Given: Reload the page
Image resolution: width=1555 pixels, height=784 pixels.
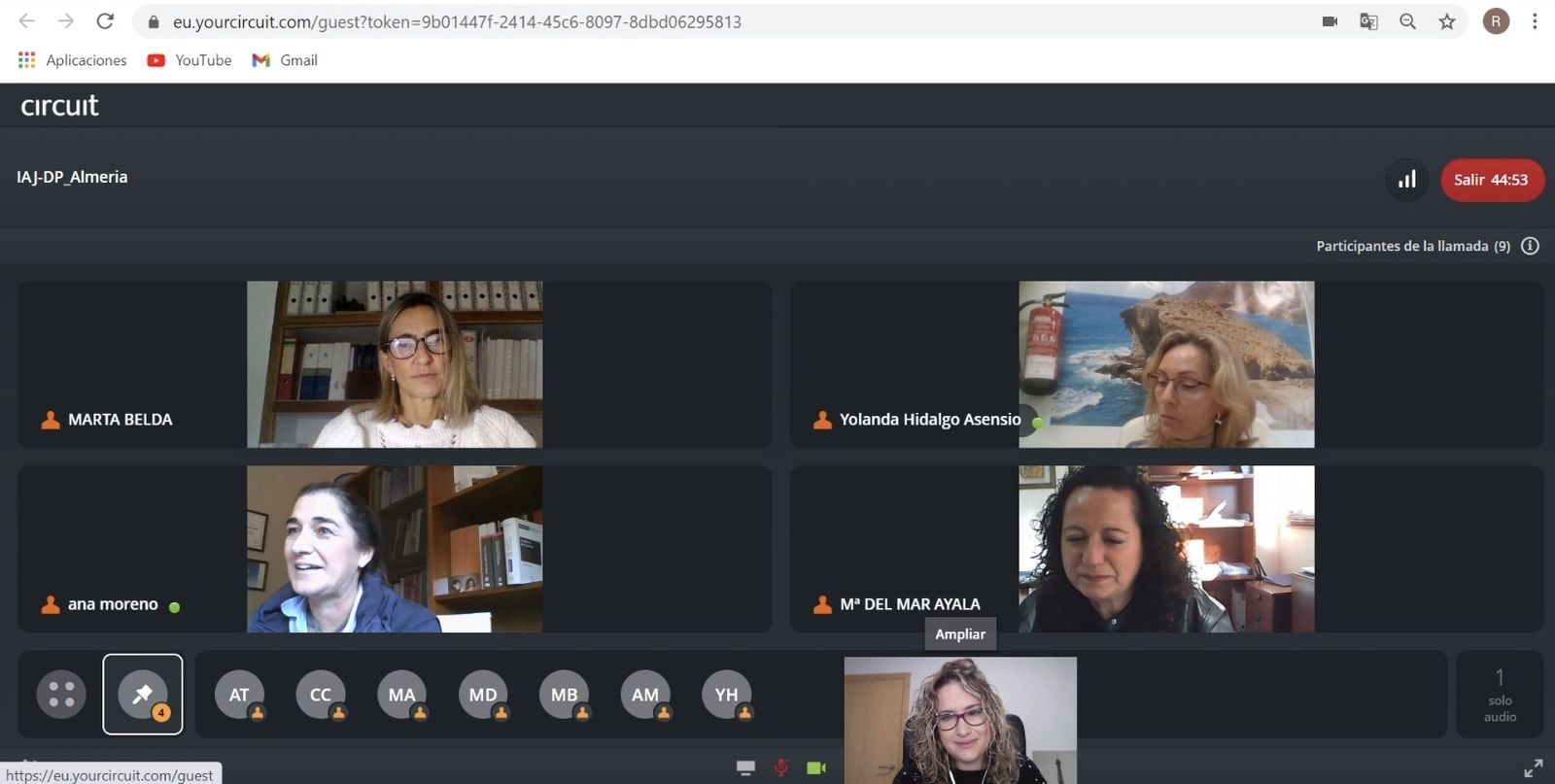Looking at the screenshot, I should (105, 20).
